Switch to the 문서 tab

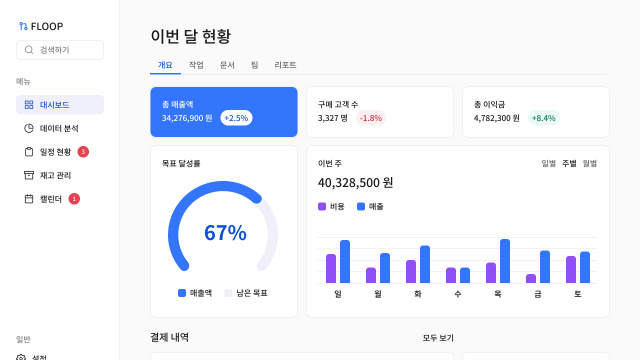tap(227, 65)
